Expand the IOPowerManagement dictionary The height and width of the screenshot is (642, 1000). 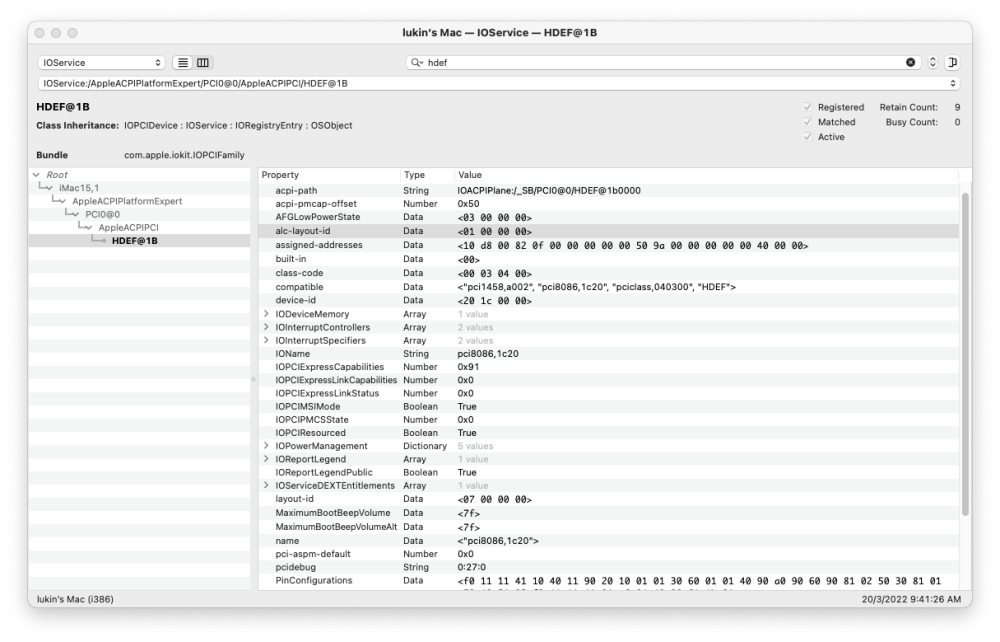coord(267,446)
